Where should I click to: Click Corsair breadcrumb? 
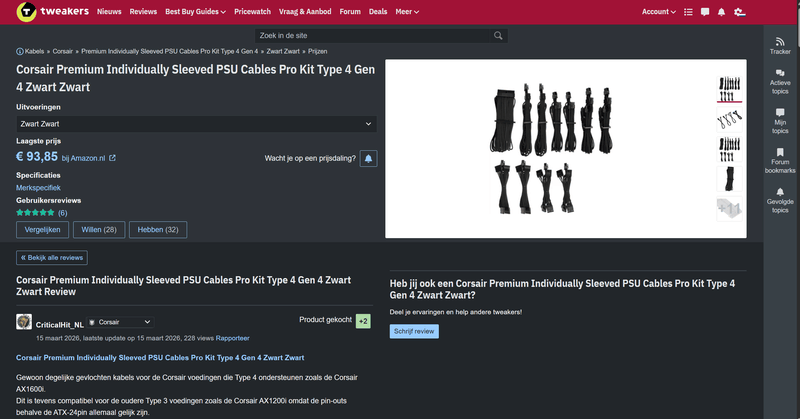click(x=63, y=52)
